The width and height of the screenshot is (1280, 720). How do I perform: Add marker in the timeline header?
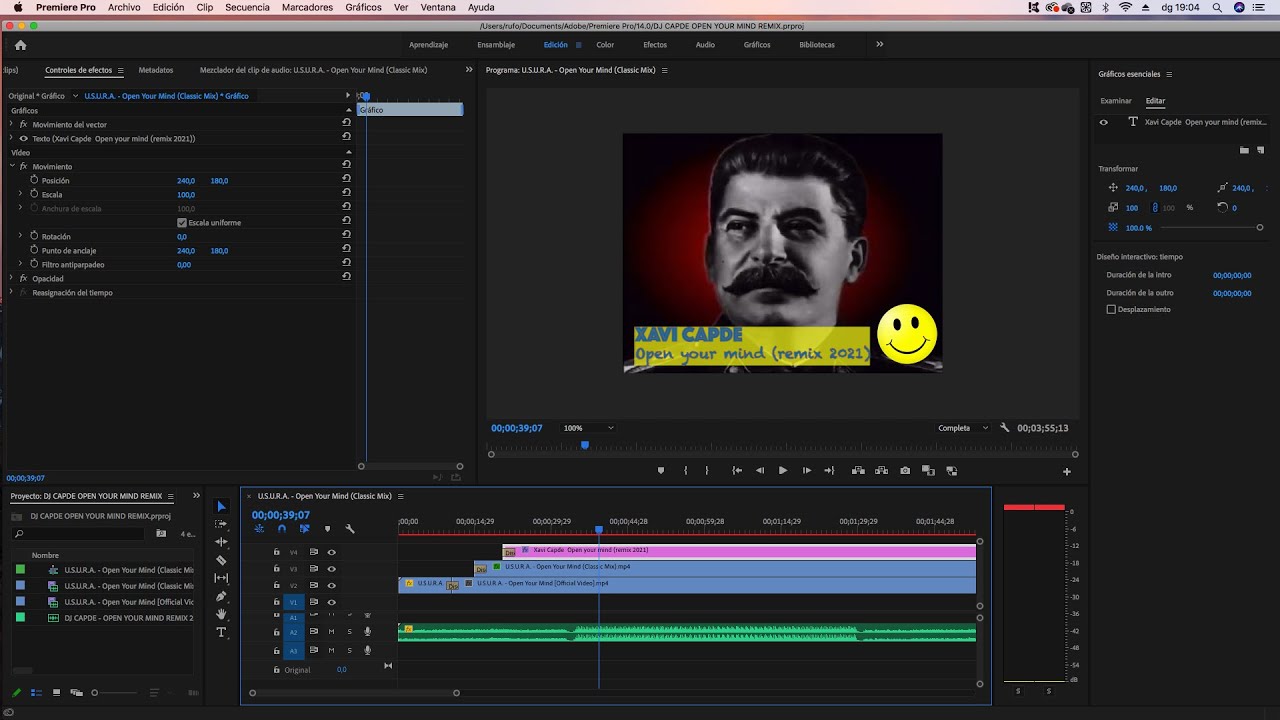(x=327, y=529)
